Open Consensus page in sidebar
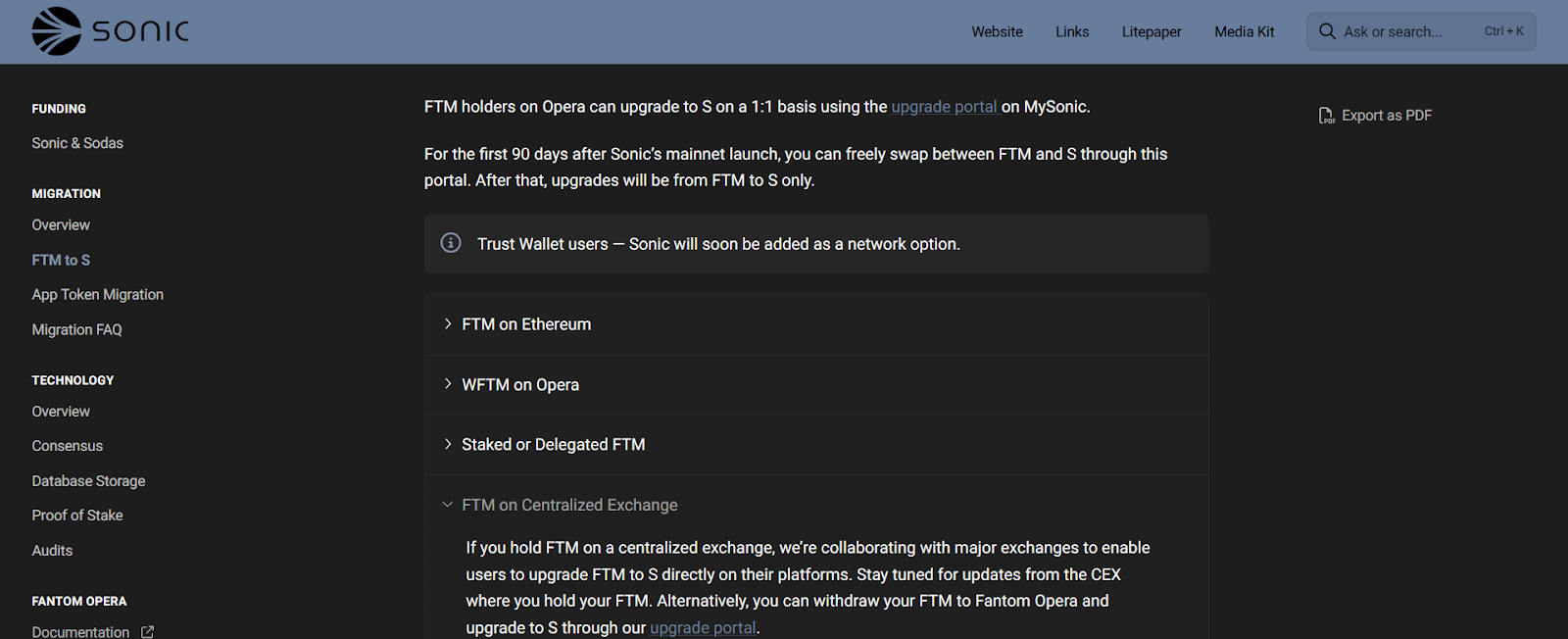The width and height of the screenshot is (1568, 639). pos(67,446)
